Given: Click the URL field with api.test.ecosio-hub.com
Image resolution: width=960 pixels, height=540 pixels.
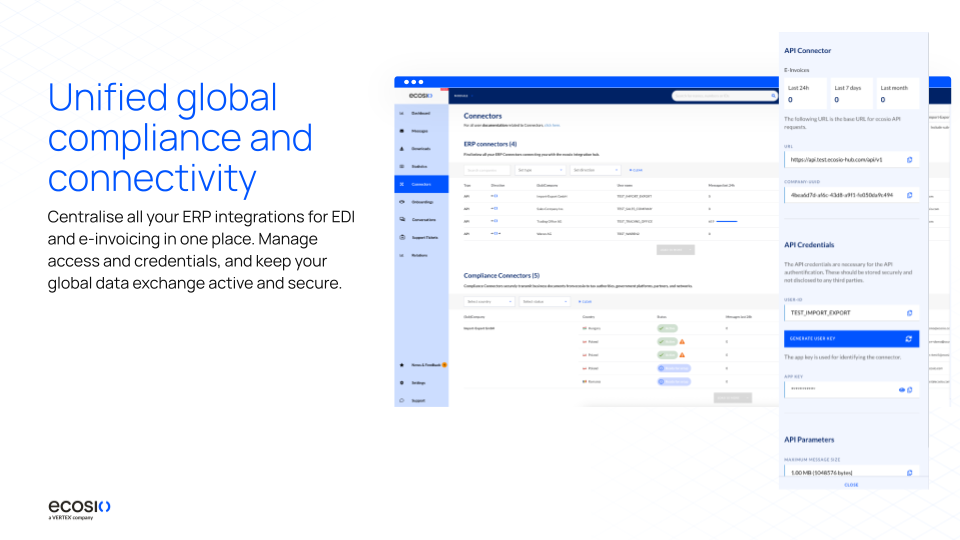Looking at the screenshot, I should click(x=851, y=160).
